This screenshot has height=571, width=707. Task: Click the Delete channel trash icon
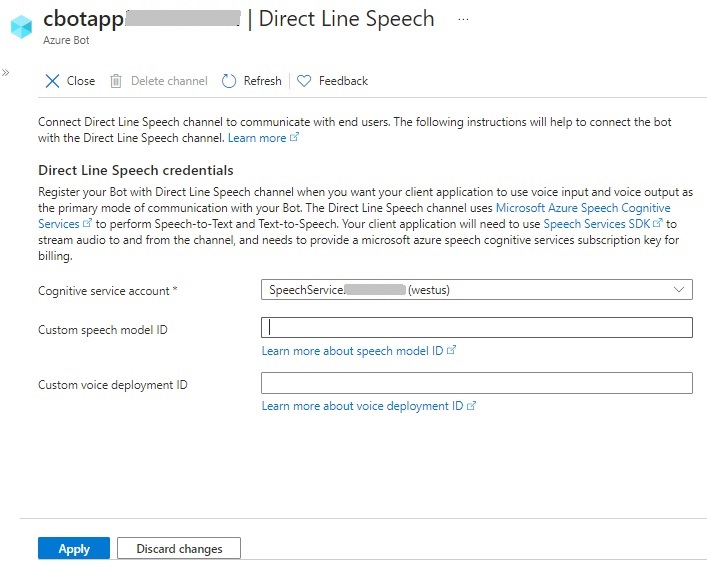[116, 81]
